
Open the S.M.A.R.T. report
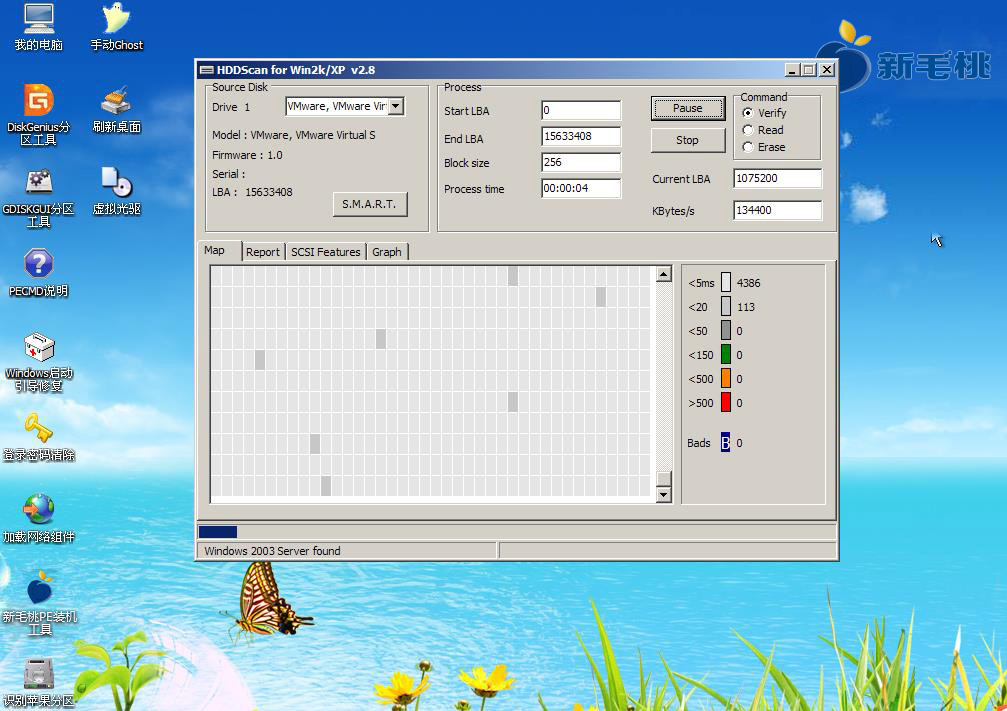coord(370,204)
